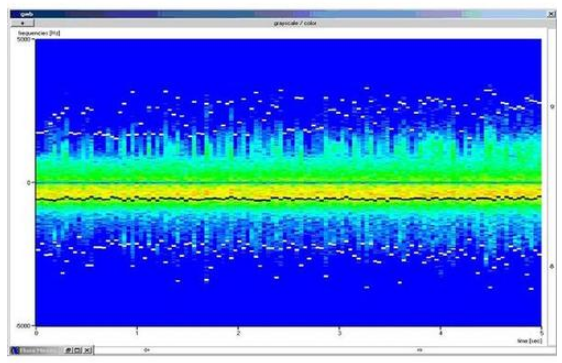Click the time [sec] axis label

(529, 340)
